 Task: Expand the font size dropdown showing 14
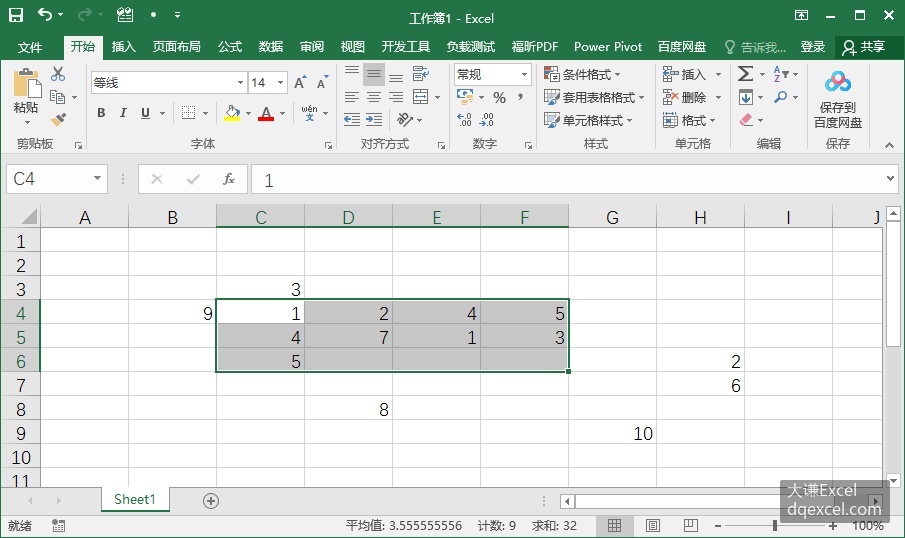point(281,83)
